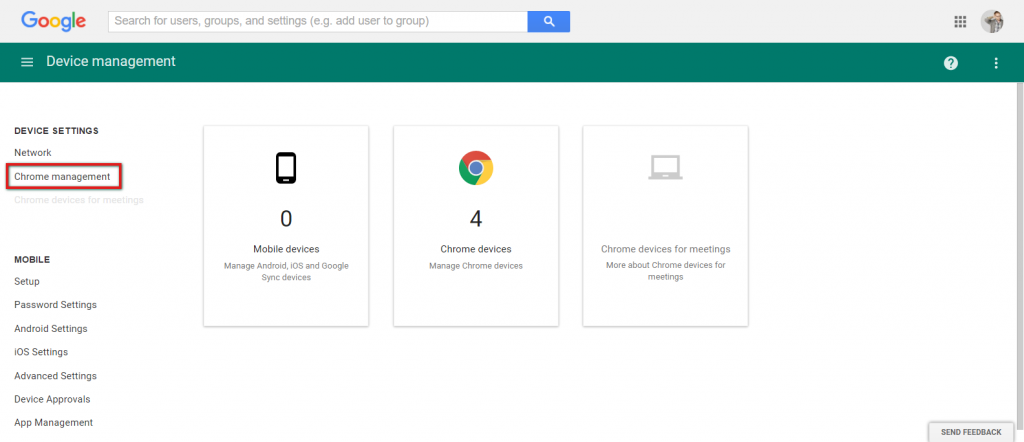
Task: Click 'Manage Android, iOS and Google Sync devices' text
Action: tap(286, 272)
